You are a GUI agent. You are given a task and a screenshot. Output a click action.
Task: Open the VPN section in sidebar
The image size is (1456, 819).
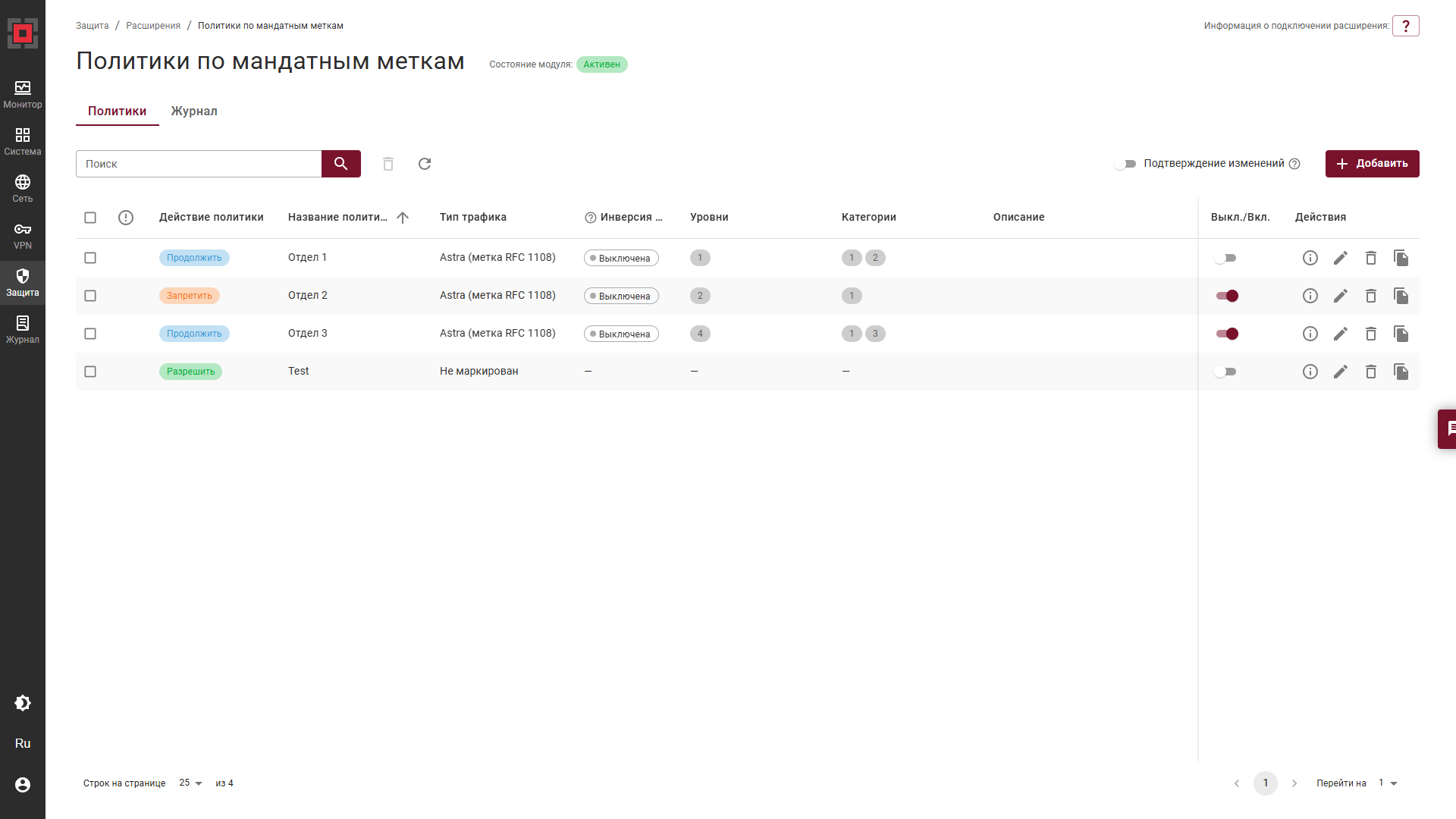tap(23, 236)
